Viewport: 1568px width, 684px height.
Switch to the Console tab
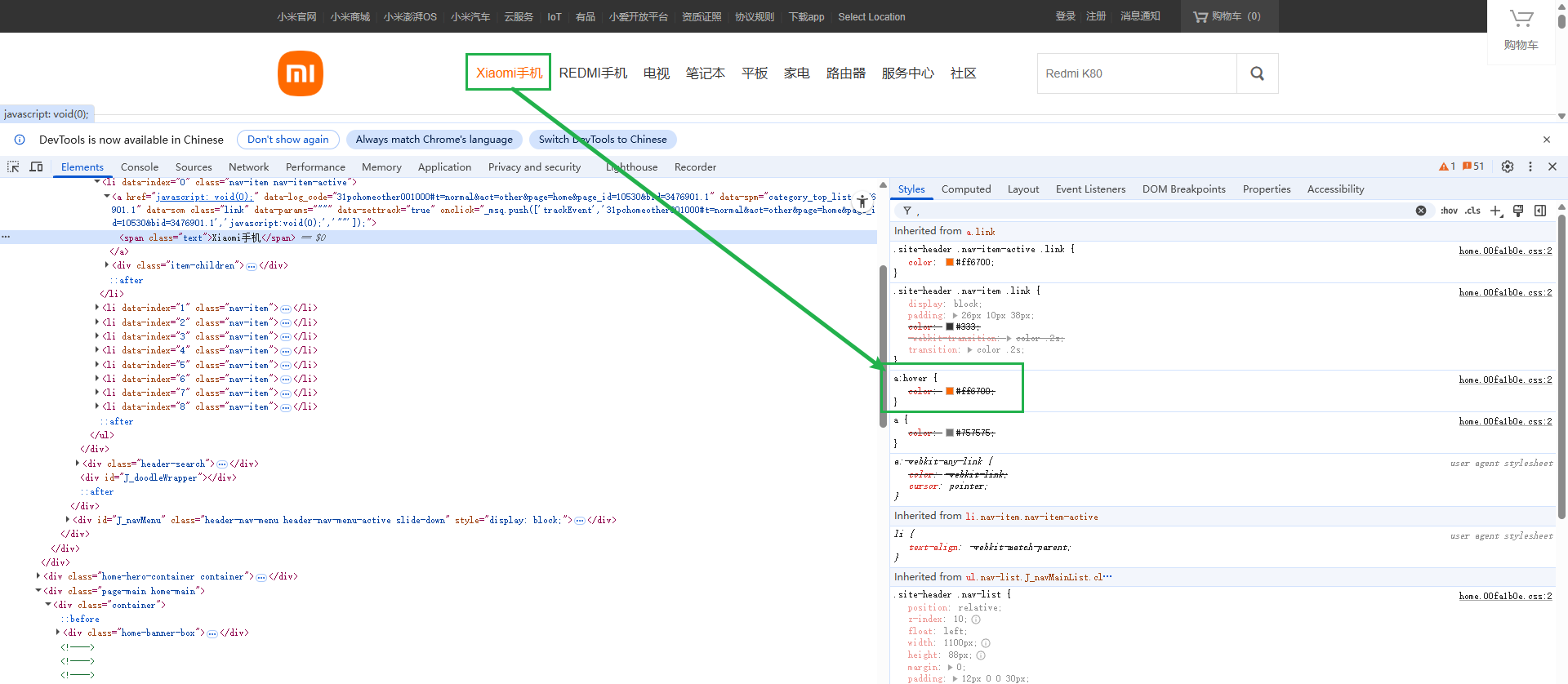pos(140,167)
